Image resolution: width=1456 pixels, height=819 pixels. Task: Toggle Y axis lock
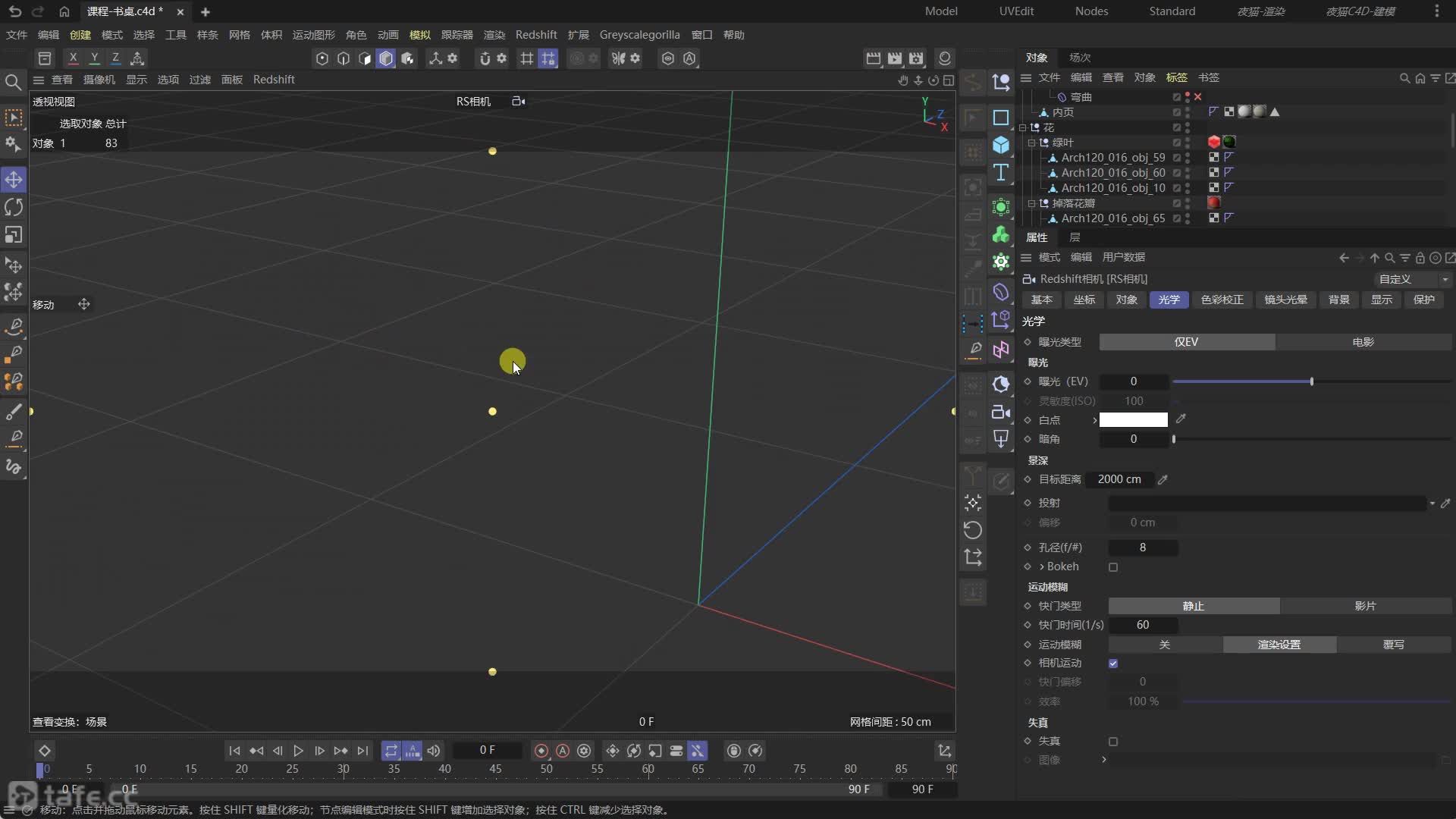coord(94,58)
